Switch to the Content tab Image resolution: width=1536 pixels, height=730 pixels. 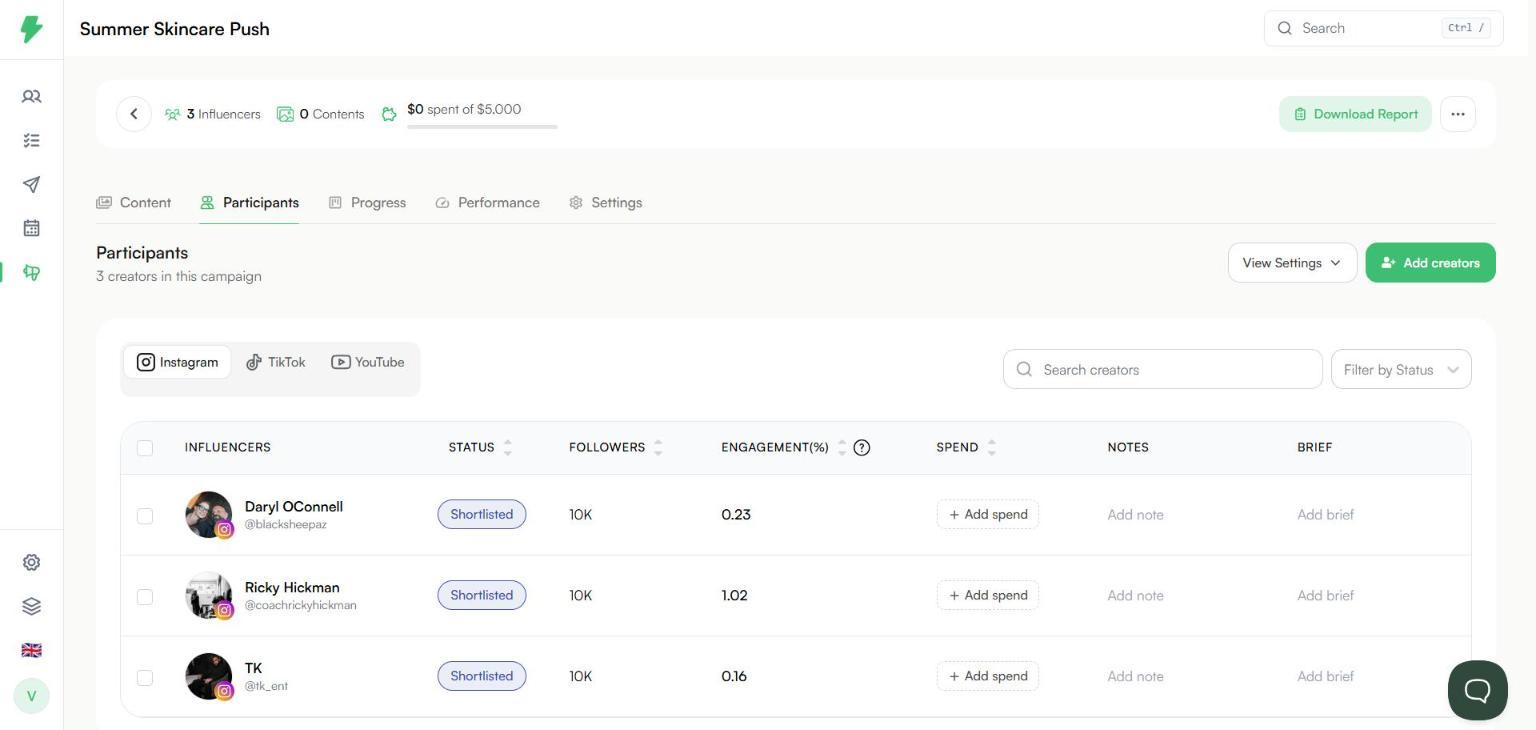(x=134, y=203)
